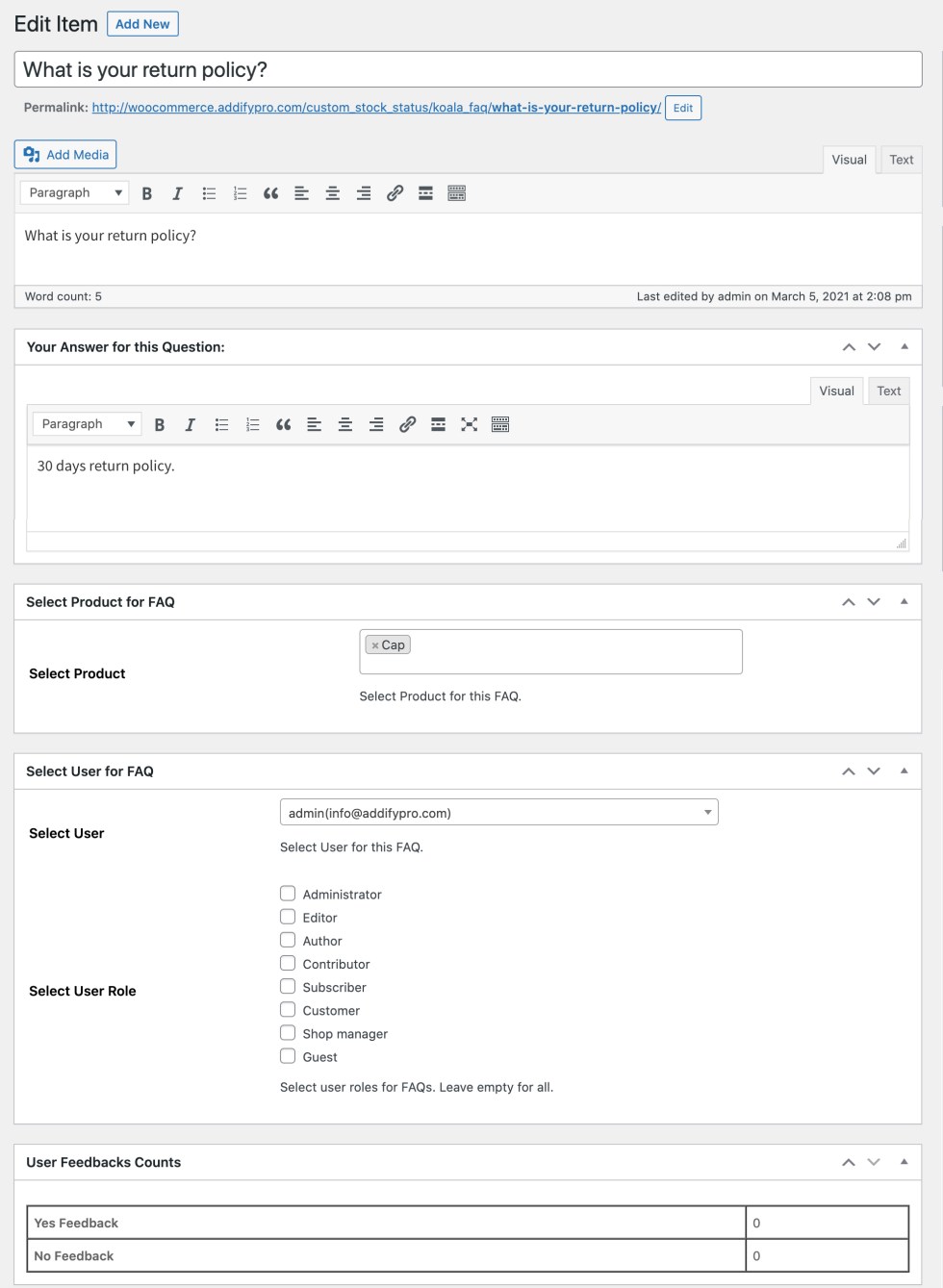Check the Guest user role checkbox

pyautogui.click(x=287, y=1055)
